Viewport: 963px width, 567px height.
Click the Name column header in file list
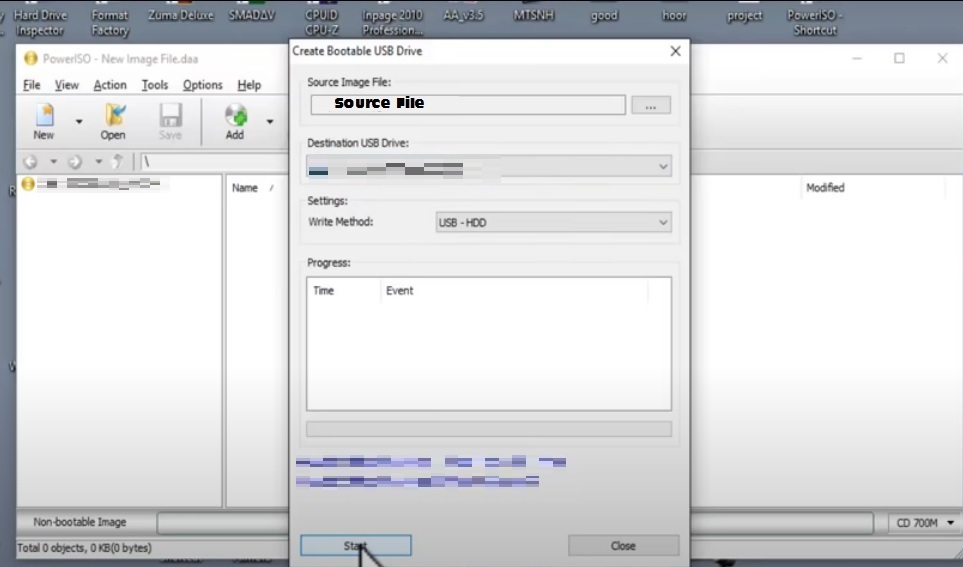pyautogui.click(x=245, y=188)
